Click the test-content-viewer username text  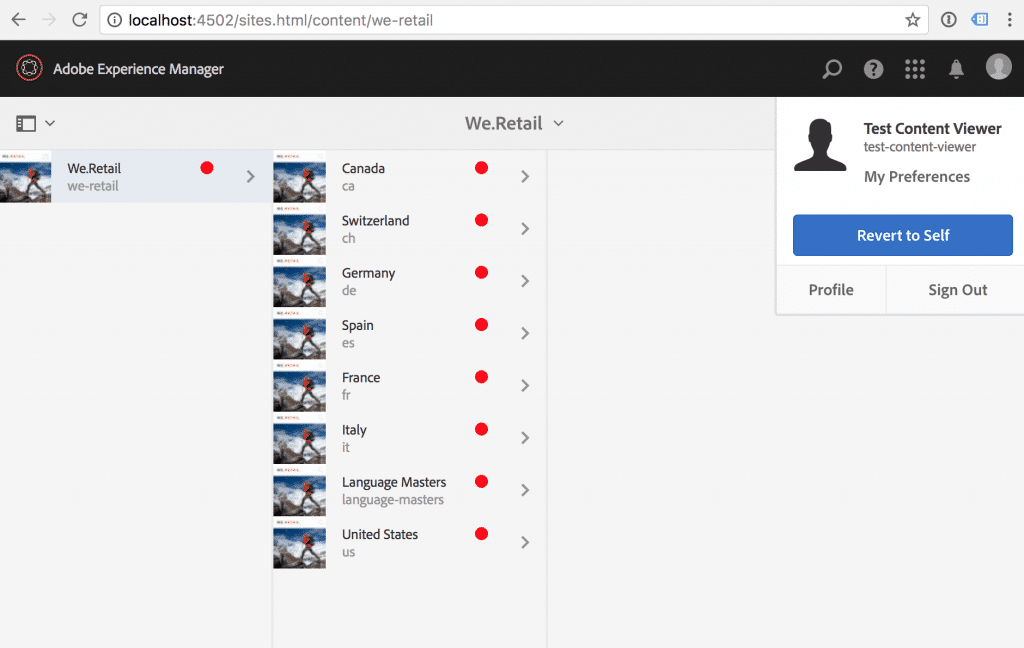(x=920, y=147)
